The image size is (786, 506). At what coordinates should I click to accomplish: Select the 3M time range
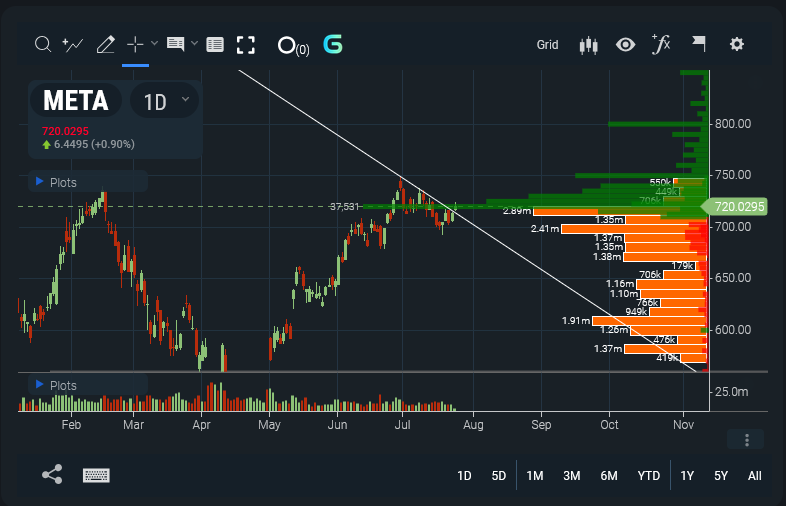coord(571,475)
